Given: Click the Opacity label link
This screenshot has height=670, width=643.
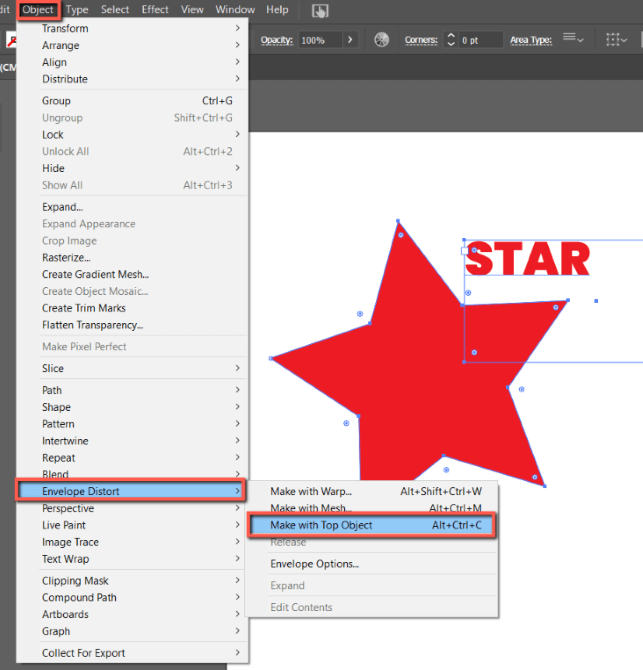Looking at the screenshot, I should pos(277,40).
